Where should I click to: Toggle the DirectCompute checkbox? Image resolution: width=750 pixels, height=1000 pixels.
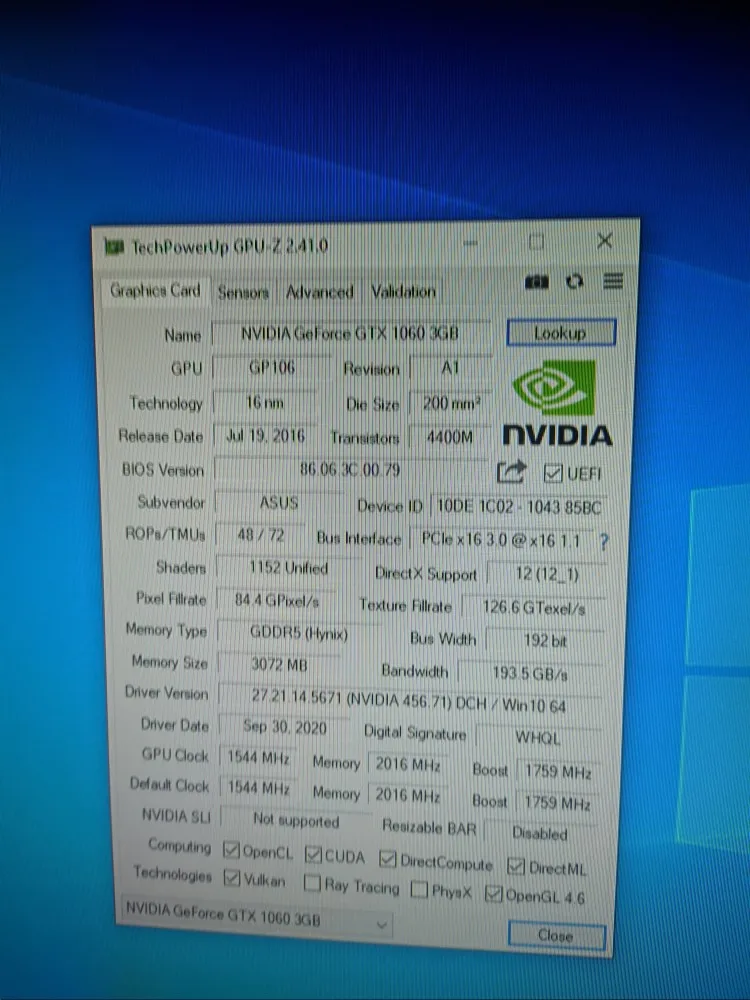(387, 859)
